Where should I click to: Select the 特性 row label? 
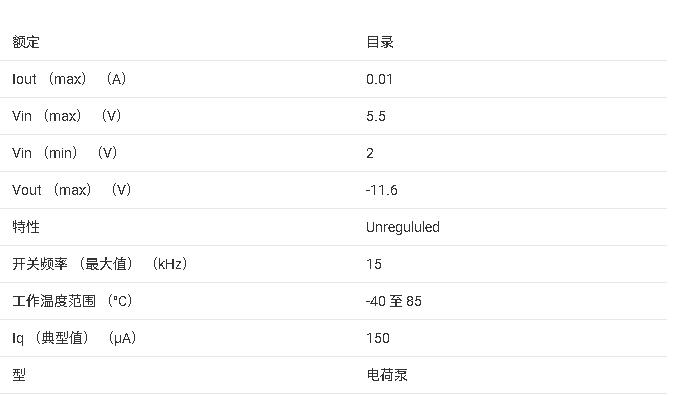tap(26, 227)
